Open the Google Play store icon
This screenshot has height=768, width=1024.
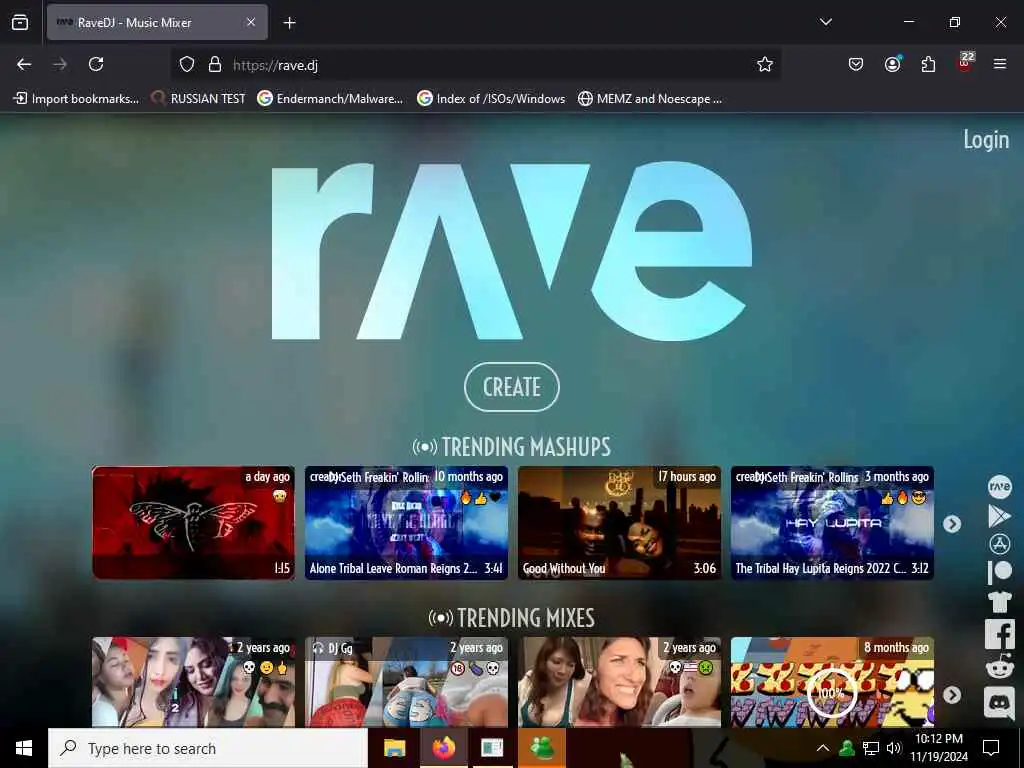(x=999, y=516)
